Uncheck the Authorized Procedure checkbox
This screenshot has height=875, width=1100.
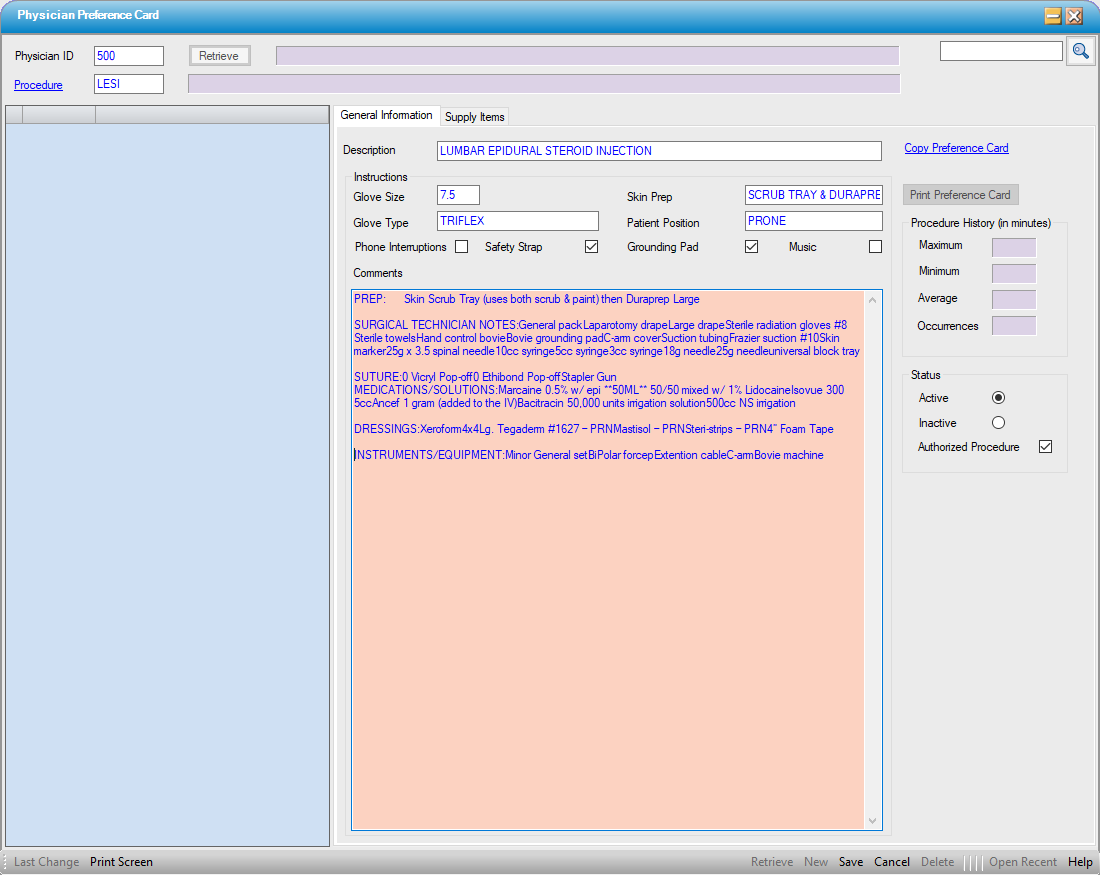coord(1045,447)
